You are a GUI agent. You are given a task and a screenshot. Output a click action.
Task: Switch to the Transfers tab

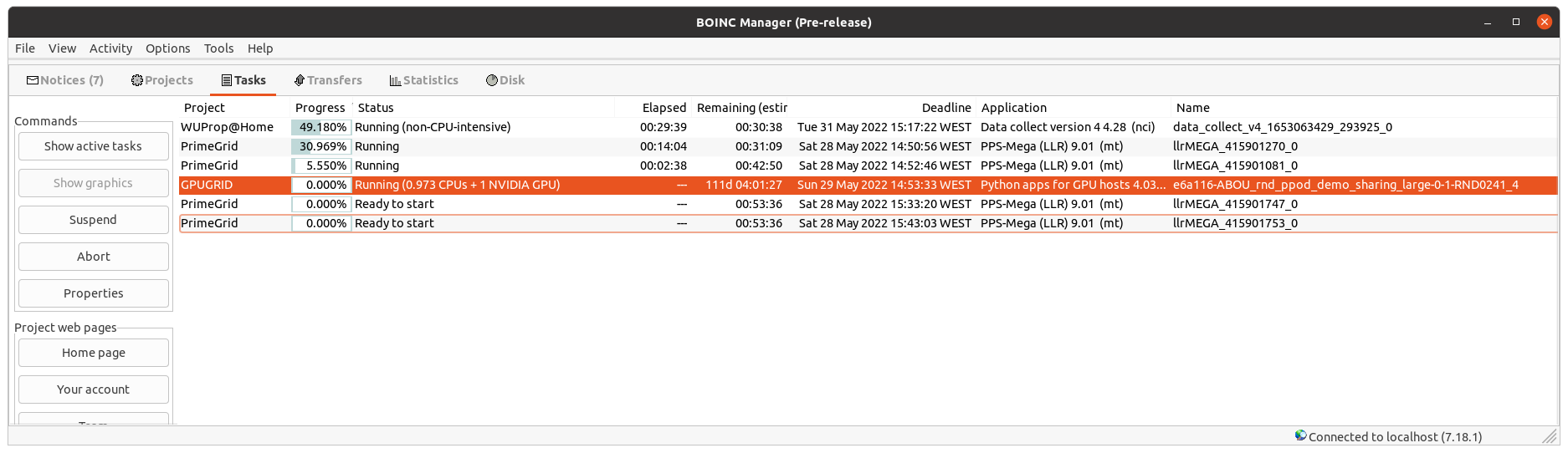[x=328, y=80]
